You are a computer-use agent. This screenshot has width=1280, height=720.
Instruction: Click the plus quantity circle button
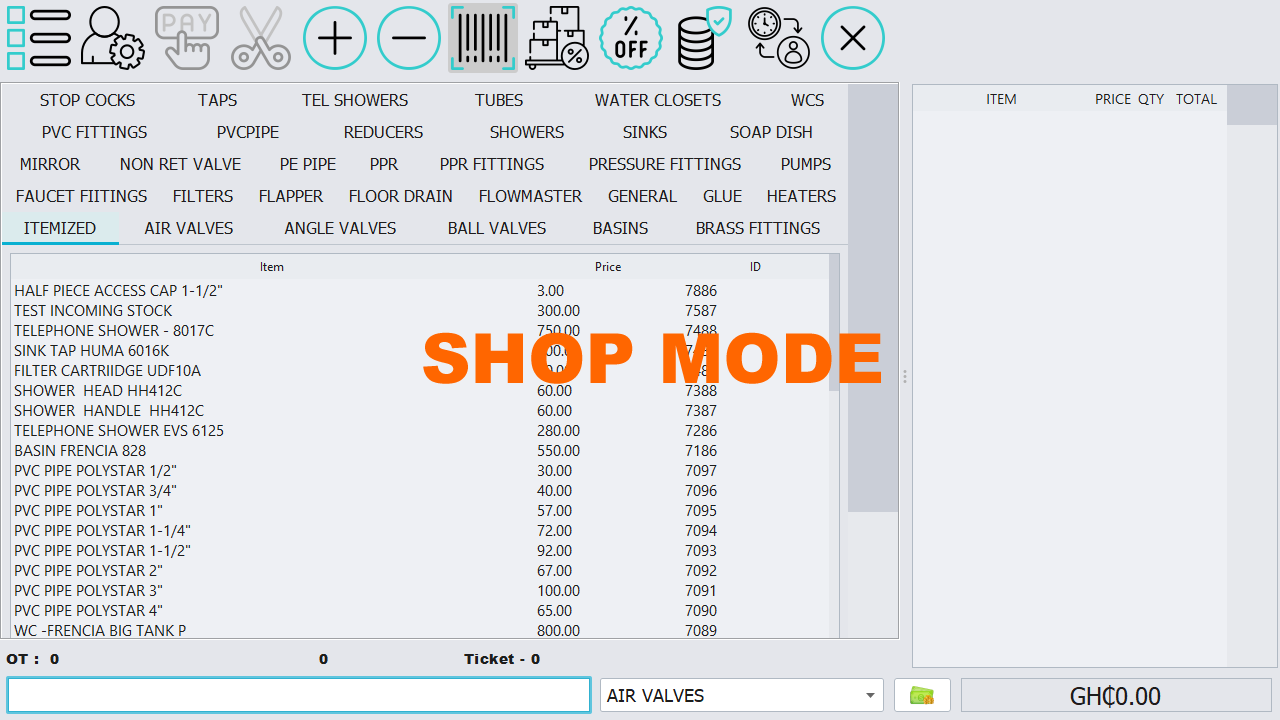point(335,38)
